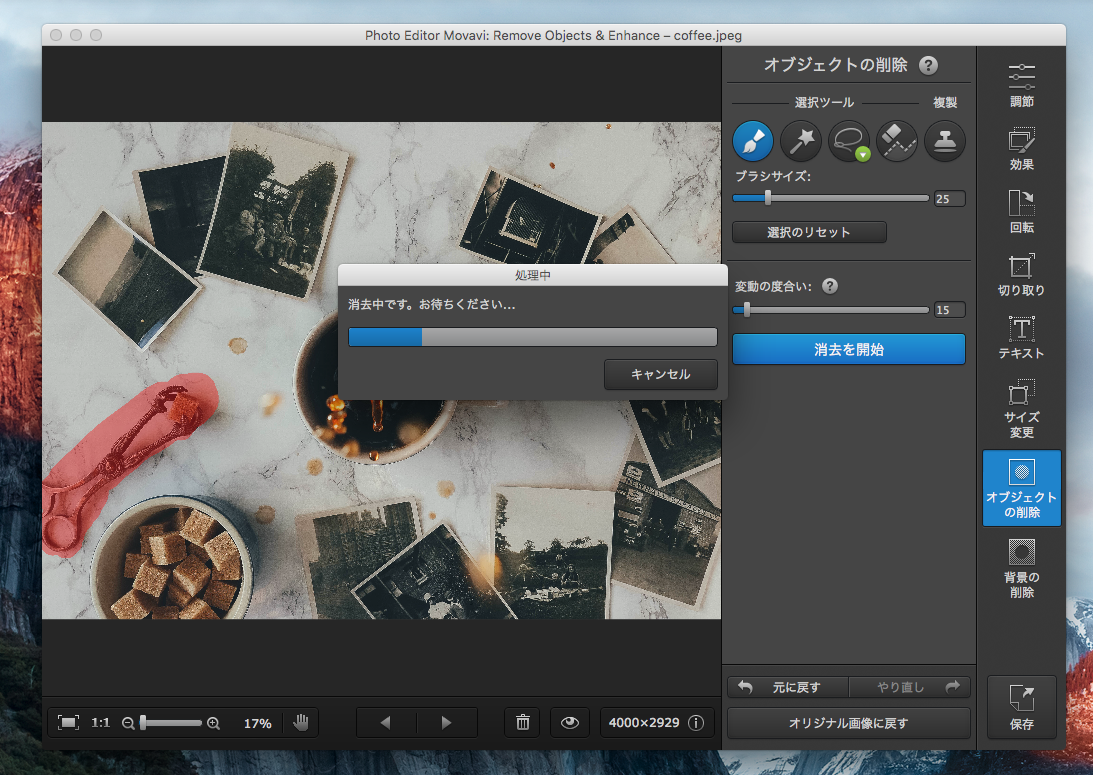
Task: Select the Stamp clone tool
Action: point(945,142)
